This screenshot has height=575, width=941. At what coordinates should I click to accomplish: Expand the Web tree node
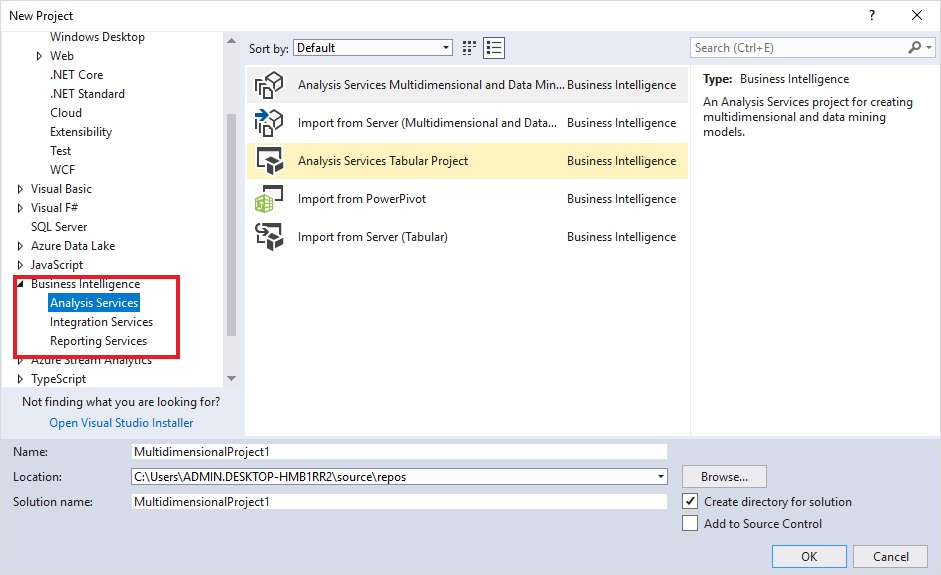click(39, 56)
